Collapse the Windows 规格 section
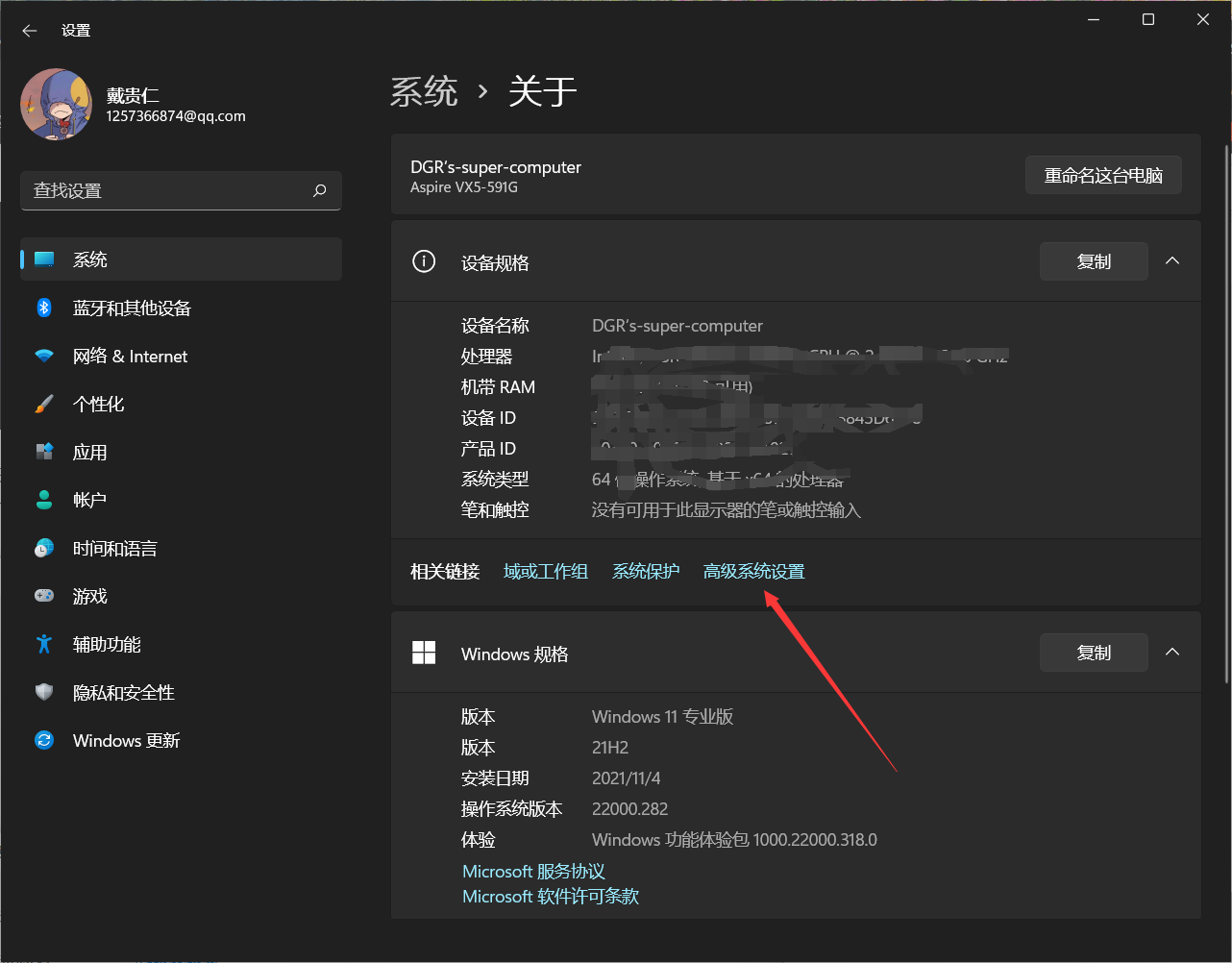This screenshot has height=963, width=1232. pyautogui.click(x=1172, y=652)
